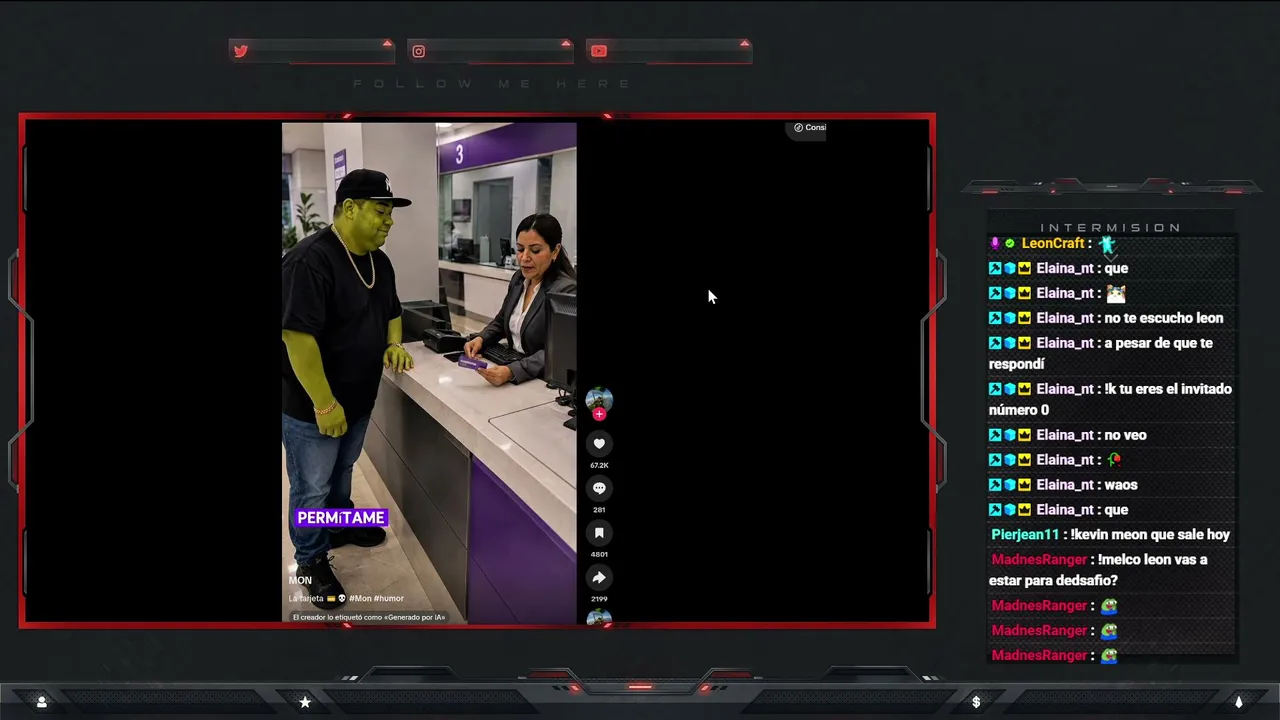The image size is (1280, 720).
Task: Click the '4801' saves count
Action: pyautogui.click(x=599, y=554)
